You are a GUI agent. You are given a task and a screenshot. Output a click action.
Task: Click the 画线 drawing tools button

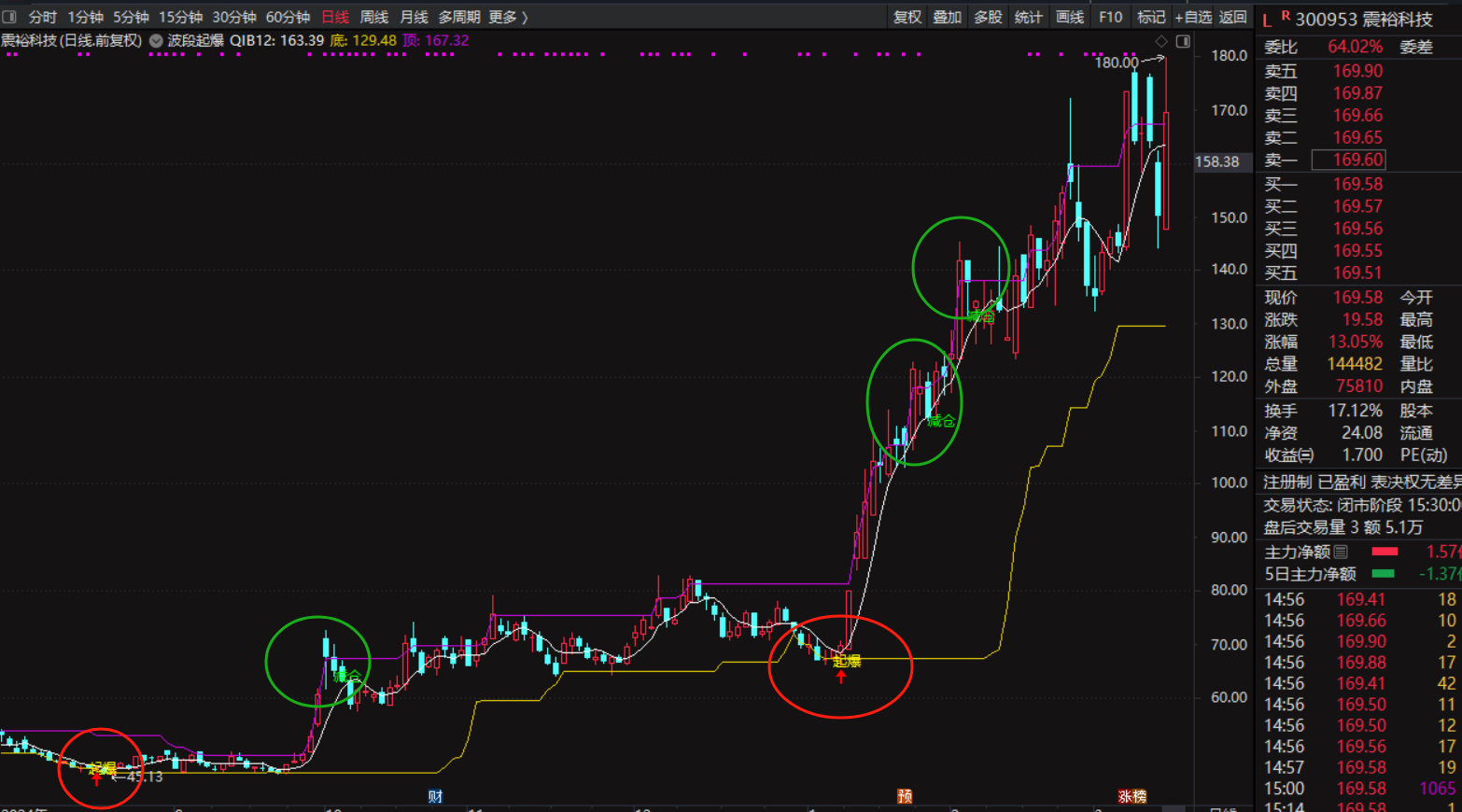tap(1069, 17)
